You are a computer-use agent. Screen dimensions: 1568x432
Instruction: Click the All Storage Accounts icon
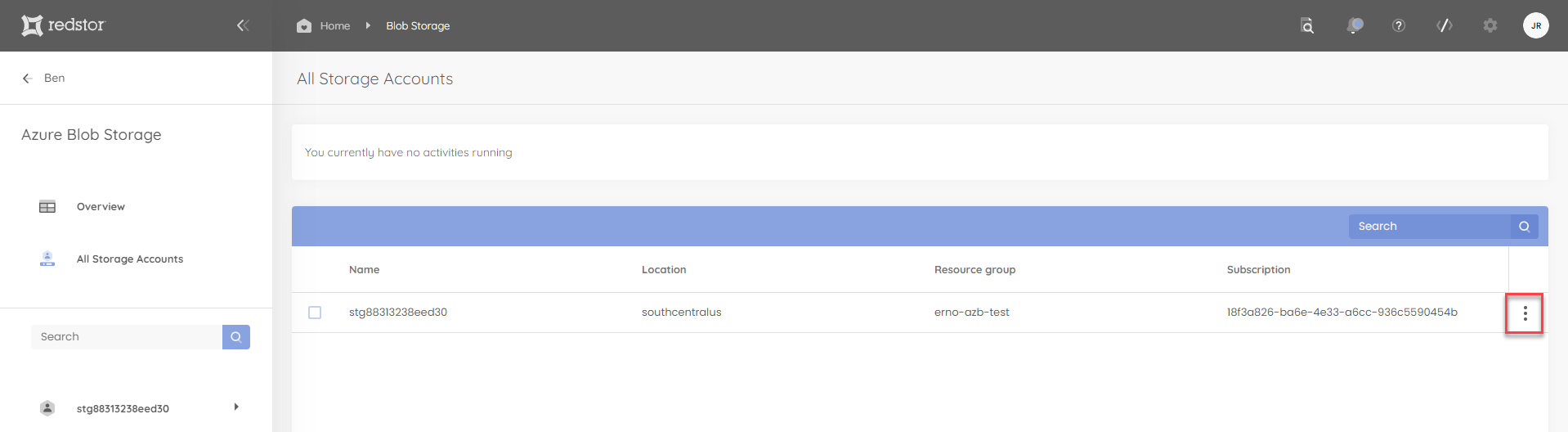(x=47, y=259)
